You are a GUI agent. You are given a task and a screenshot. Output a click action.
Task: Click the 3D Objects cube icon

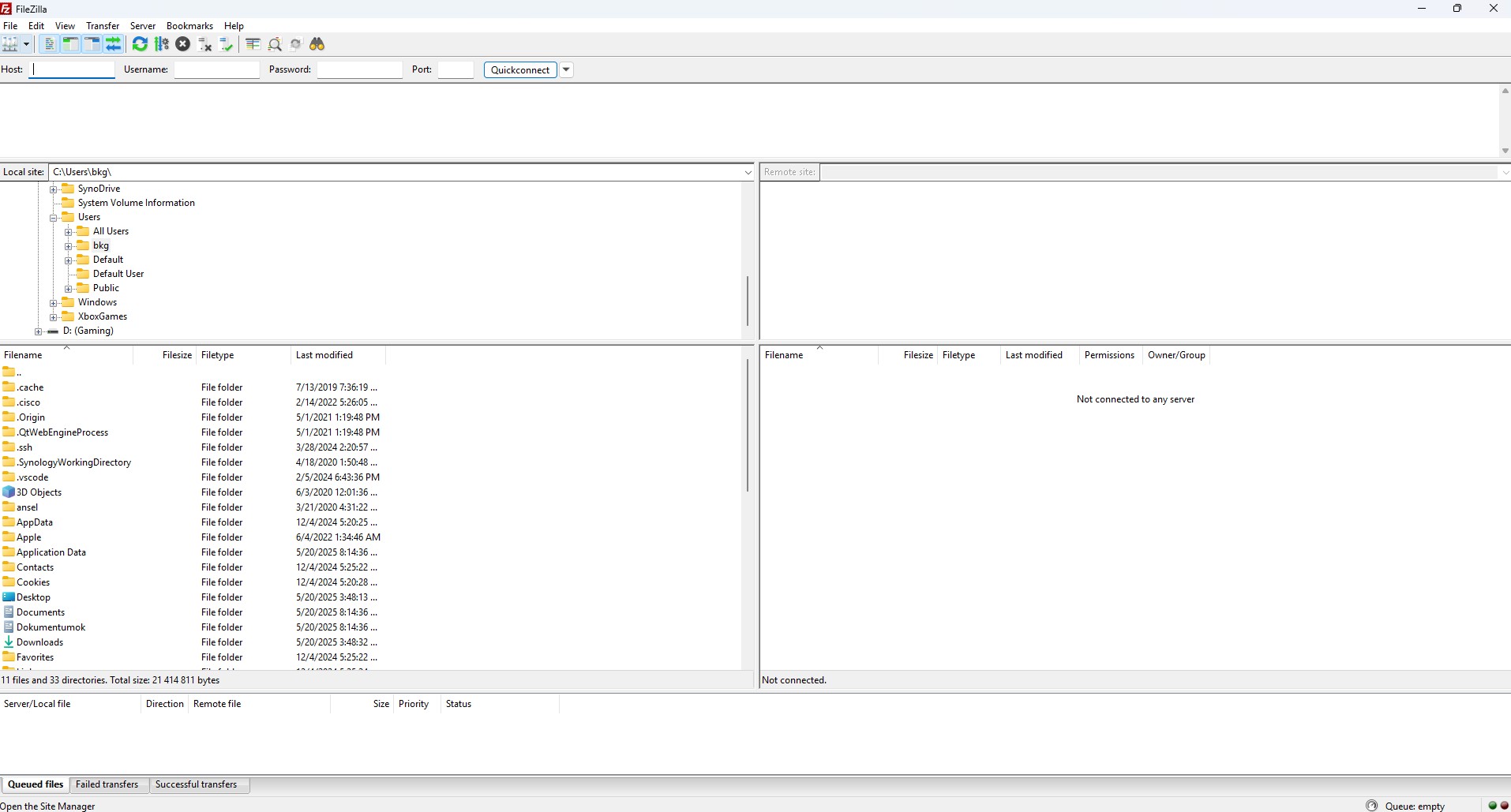pos(9,492)
